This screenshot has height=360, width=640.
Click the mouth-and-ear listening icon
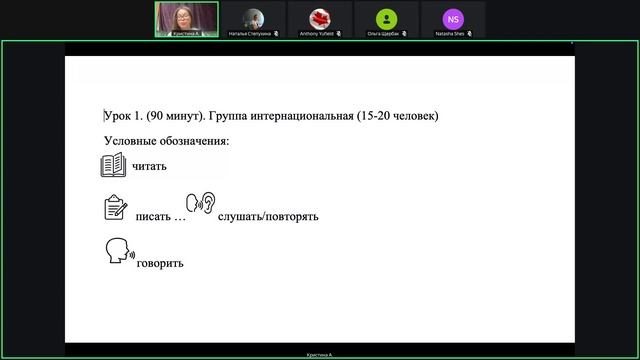200,203
